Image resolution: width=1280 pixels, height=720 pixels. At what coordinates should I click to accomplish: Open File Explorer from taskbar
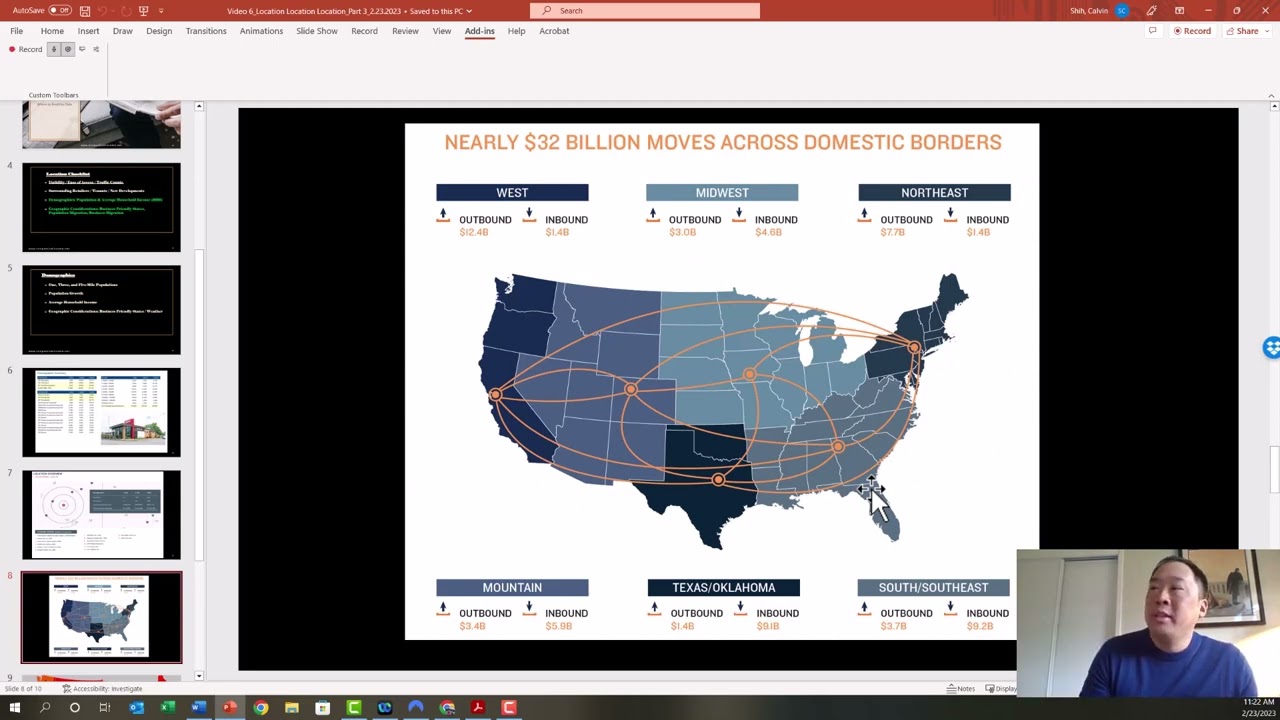coord(292,708)
